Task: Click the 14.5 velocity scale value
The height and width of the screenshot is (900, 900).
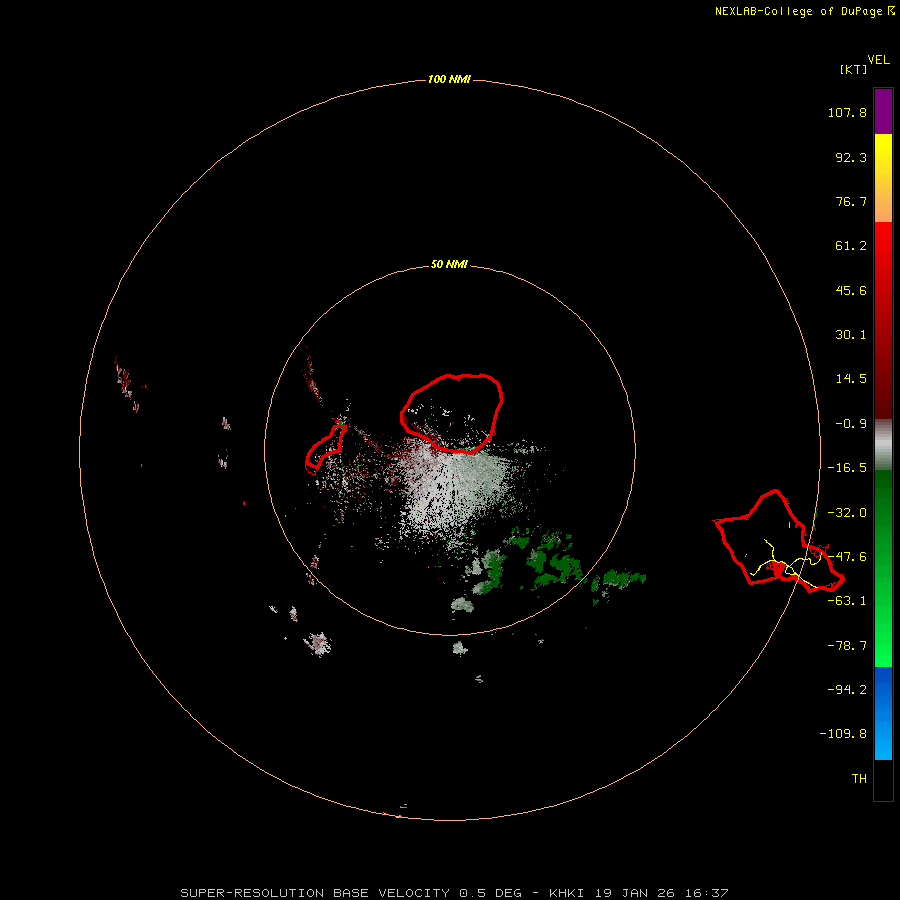Action: [851, 379]
